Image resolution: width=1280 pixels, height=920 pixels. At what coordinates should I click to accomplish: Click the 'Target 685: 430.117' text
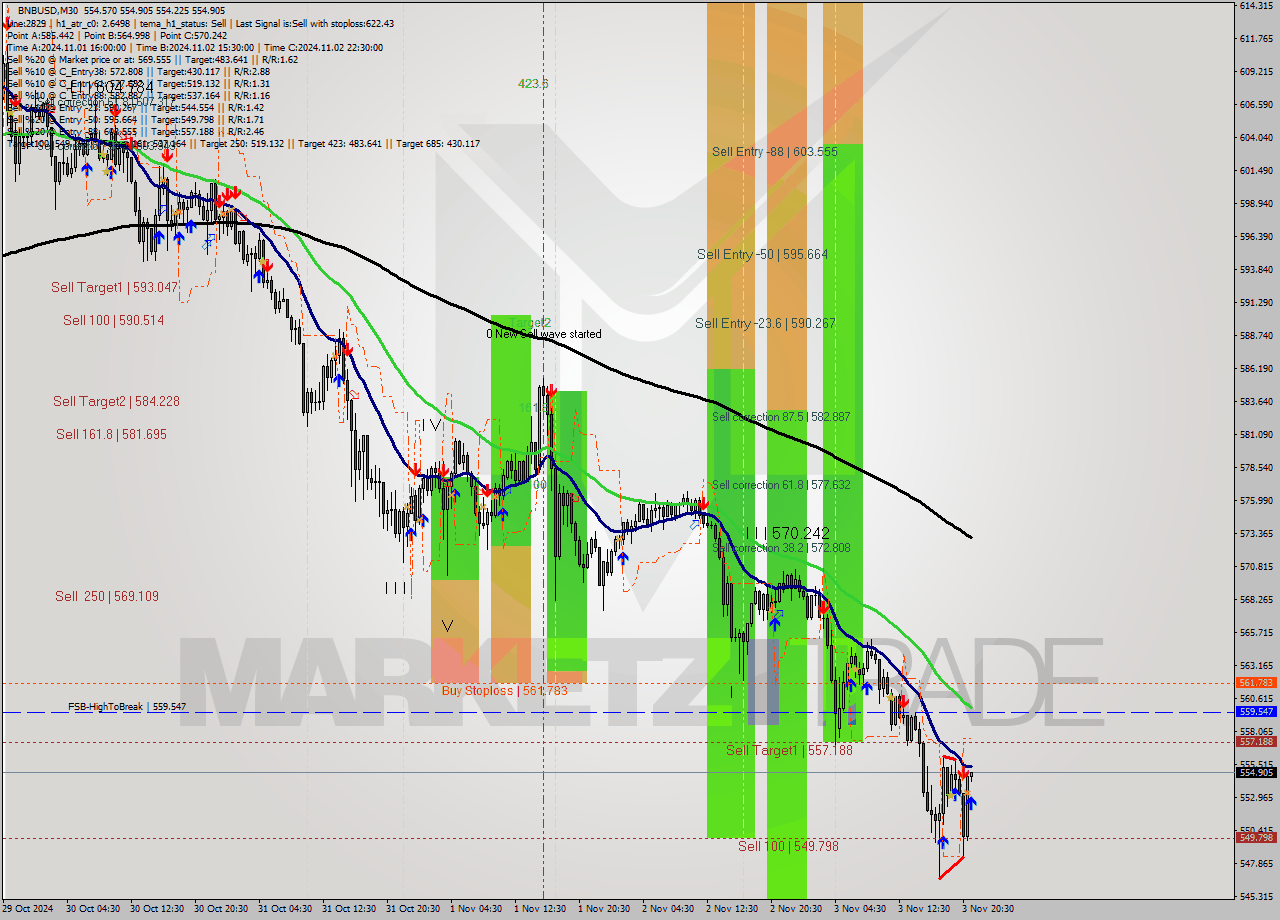tap(438, 143)
